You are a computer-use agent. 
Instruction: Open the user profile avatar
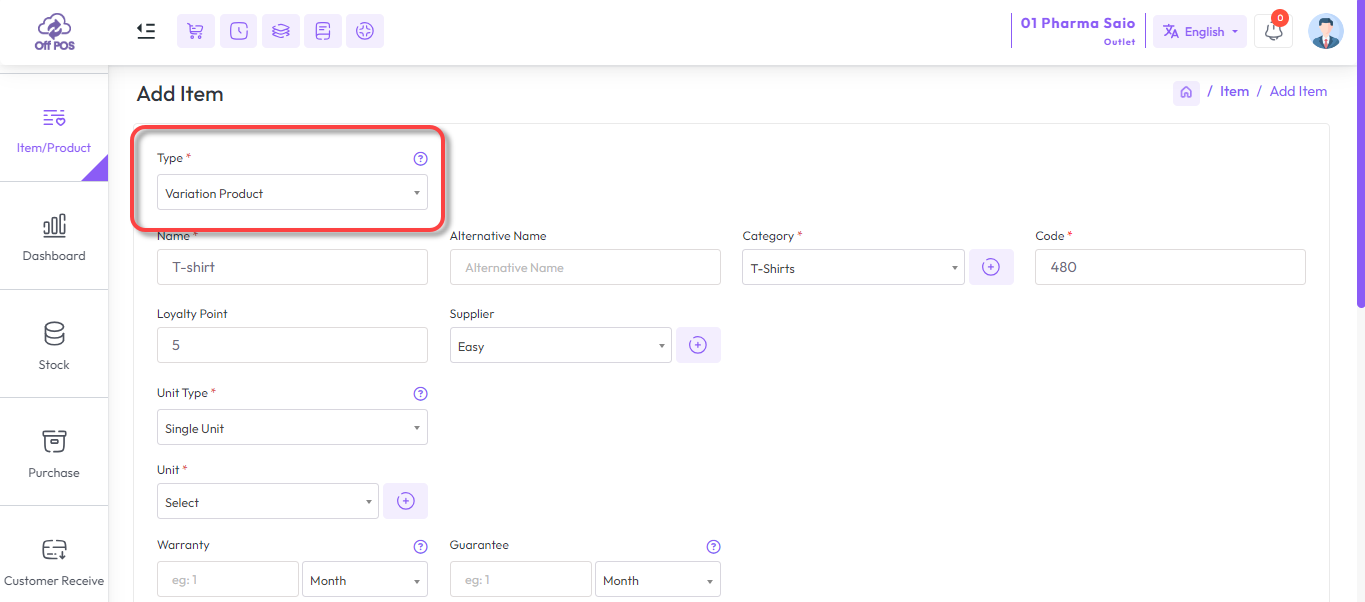1326,31
